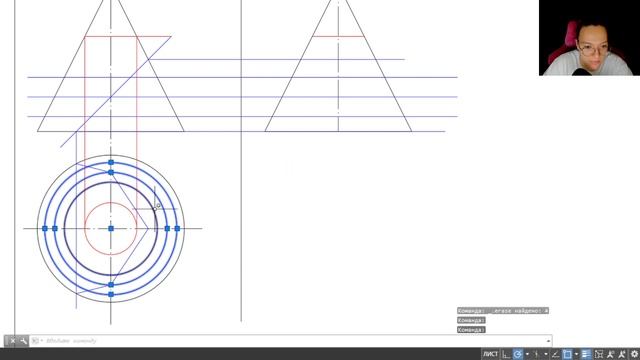Image resolution: width=640 pixels, height=360 pixels.
Task: Select the center grip of the circles
Action: click(x=111, y=229)
